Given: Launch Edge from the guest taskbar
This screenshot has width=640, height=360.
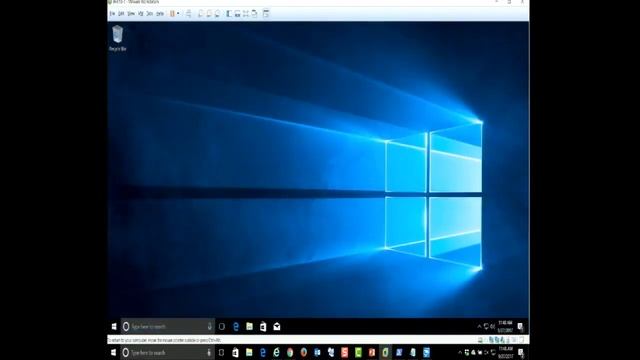Looking at the screenshot, I should tap(236, 327).
